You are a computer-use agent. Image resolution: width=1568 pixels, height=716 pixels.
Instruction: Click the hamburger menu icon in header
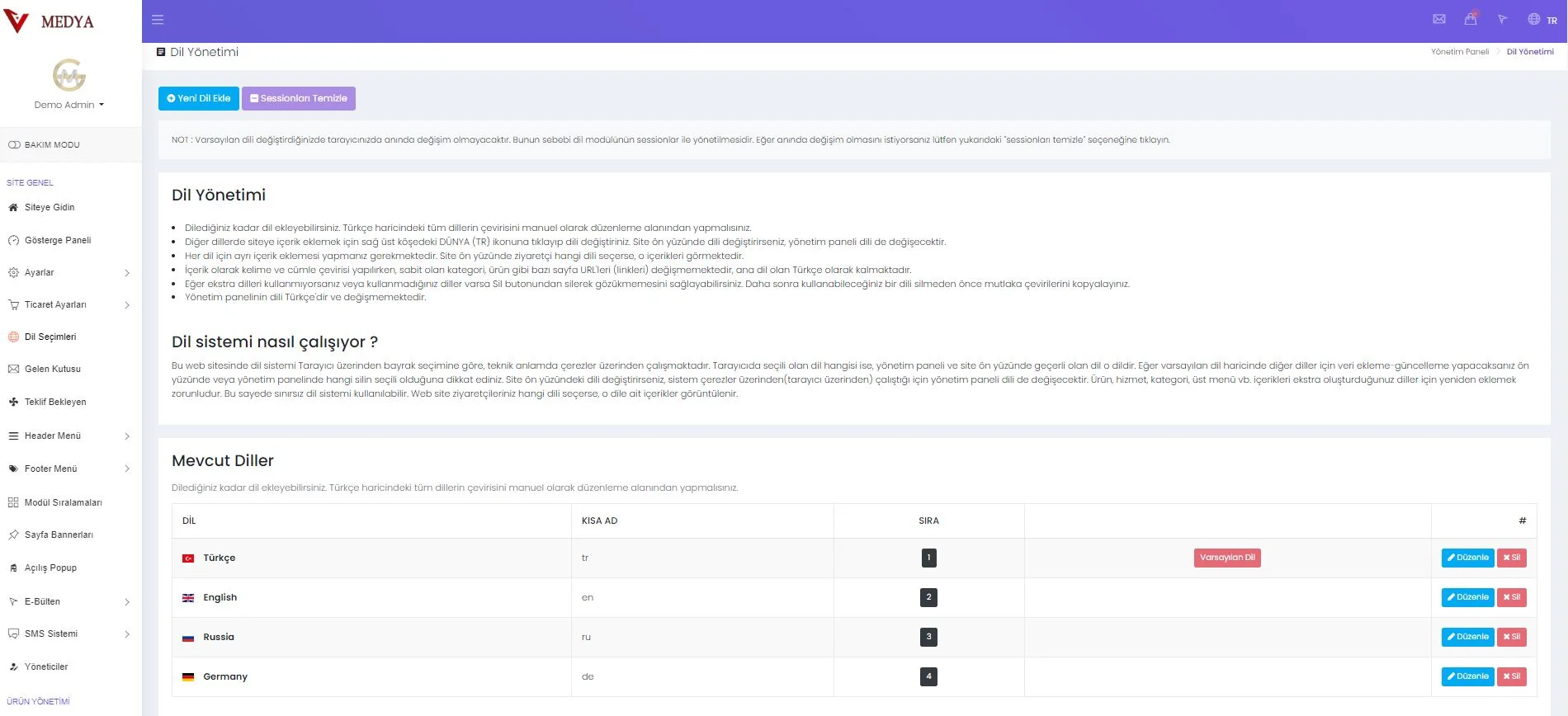pyautogui.click(x=158, y=20)
